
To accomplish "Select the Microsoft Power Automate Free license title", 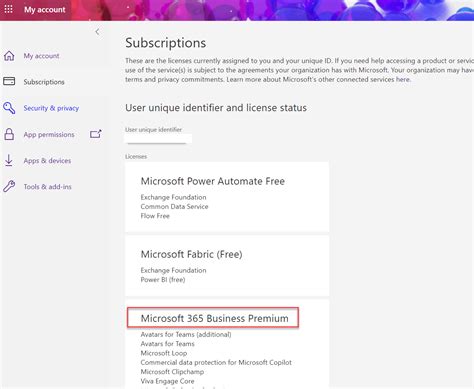I will coord(213,181).
